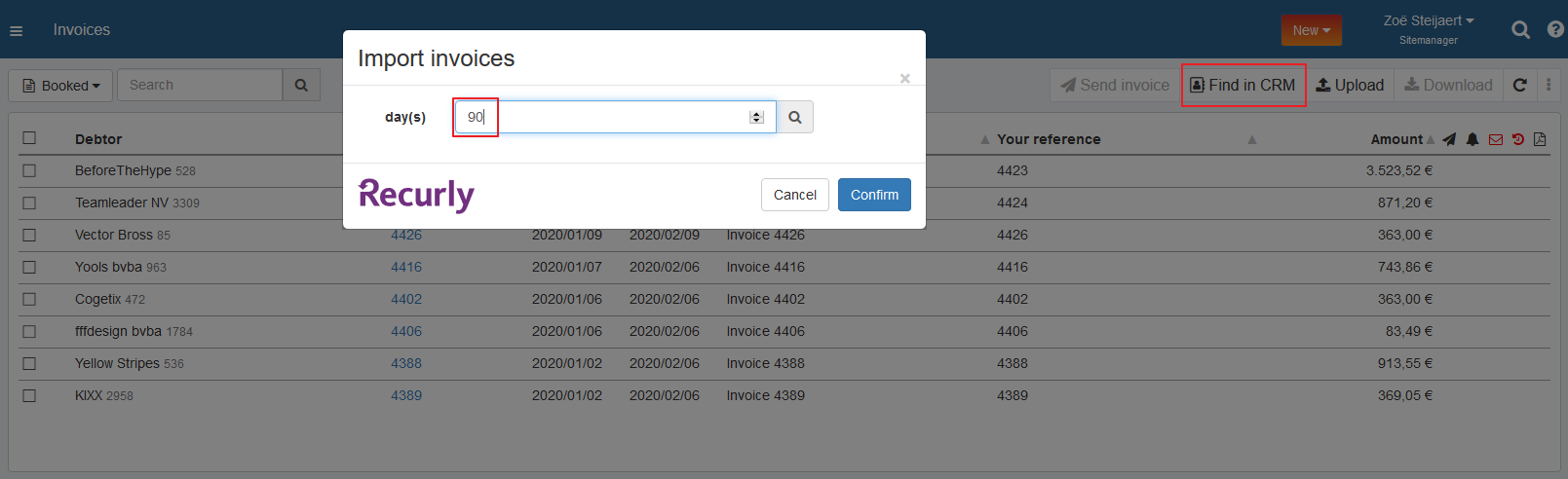Click the Upload toolbar button
Image resolution: width=1568 pixels, height=479 pixels.
click(x=1350, y=86)
